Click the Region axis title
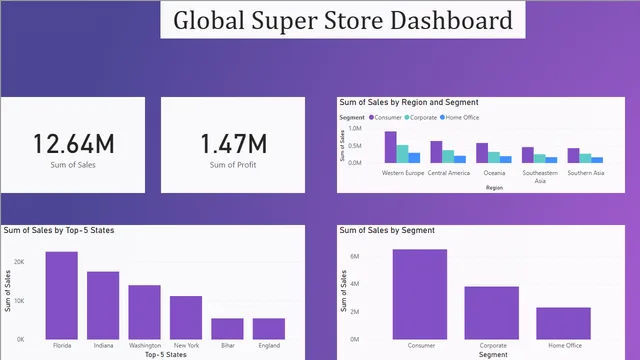This screenshot has height=360, width=640. [x=494, y=188]
